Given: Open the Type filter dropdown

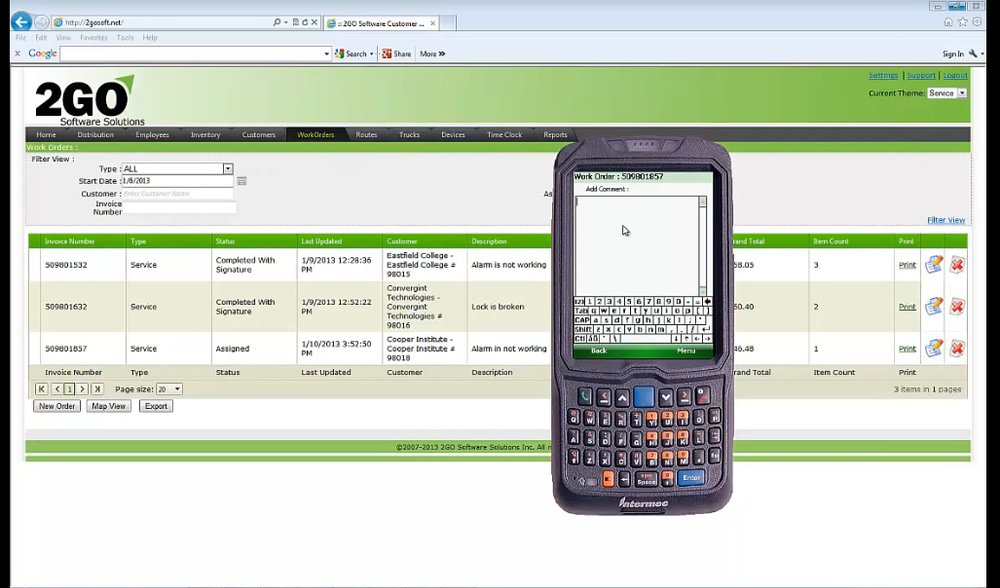Looking at the screenshot, I should pyautogui.click(x=228, y=169).
